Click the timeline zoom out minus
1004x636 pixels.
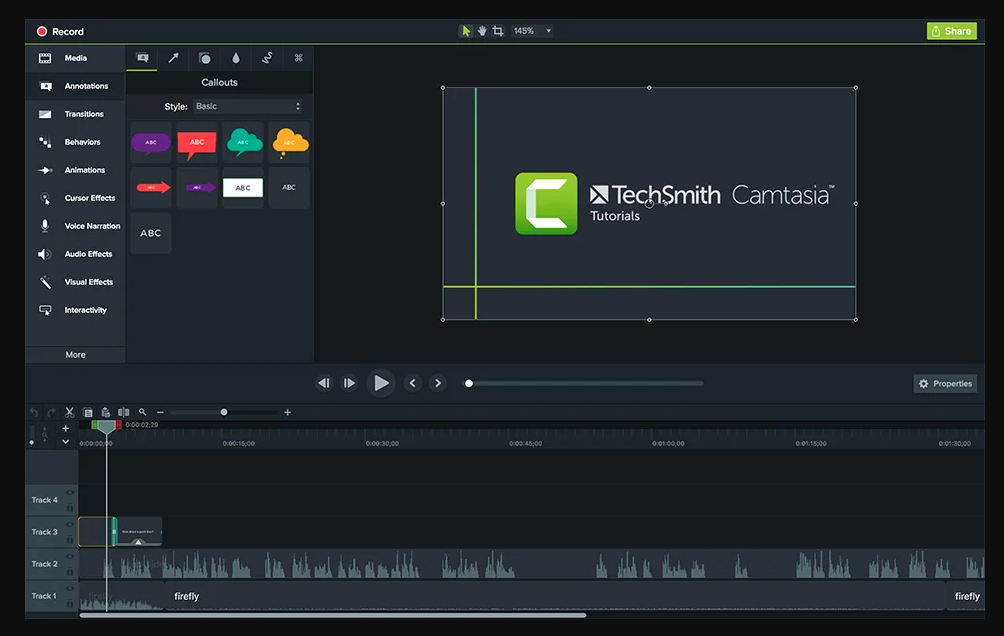(160, 412)
